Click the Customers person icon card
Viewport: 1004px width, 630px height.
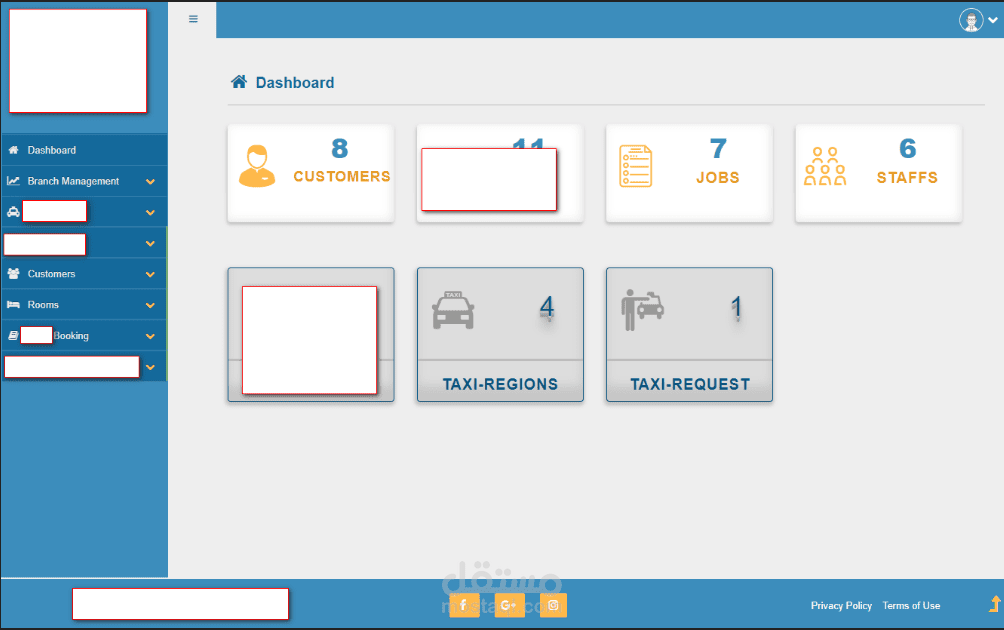[x=257, y=166]
